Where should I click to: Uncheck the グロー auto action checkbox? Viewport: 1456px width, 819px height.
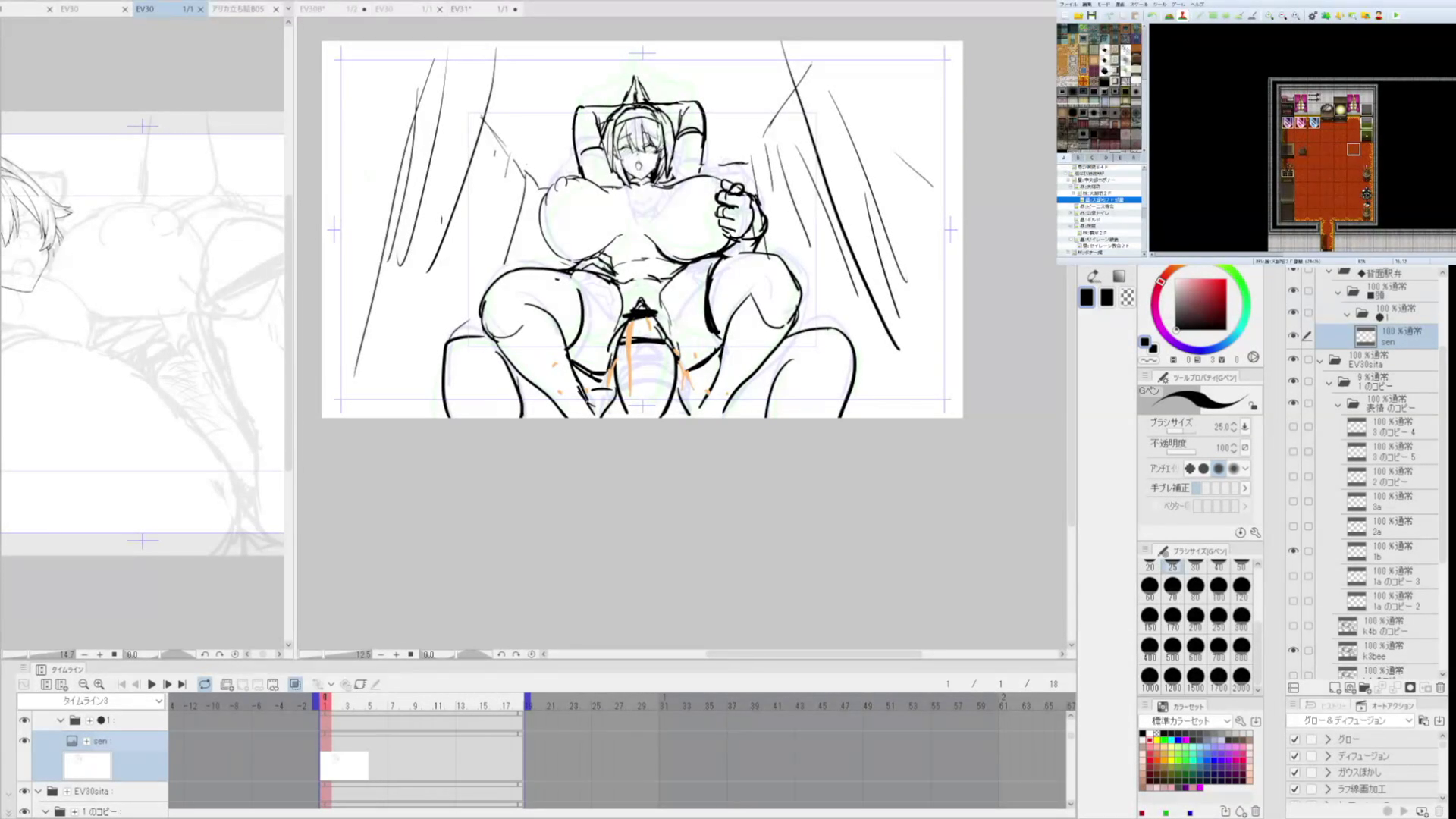1294,739
